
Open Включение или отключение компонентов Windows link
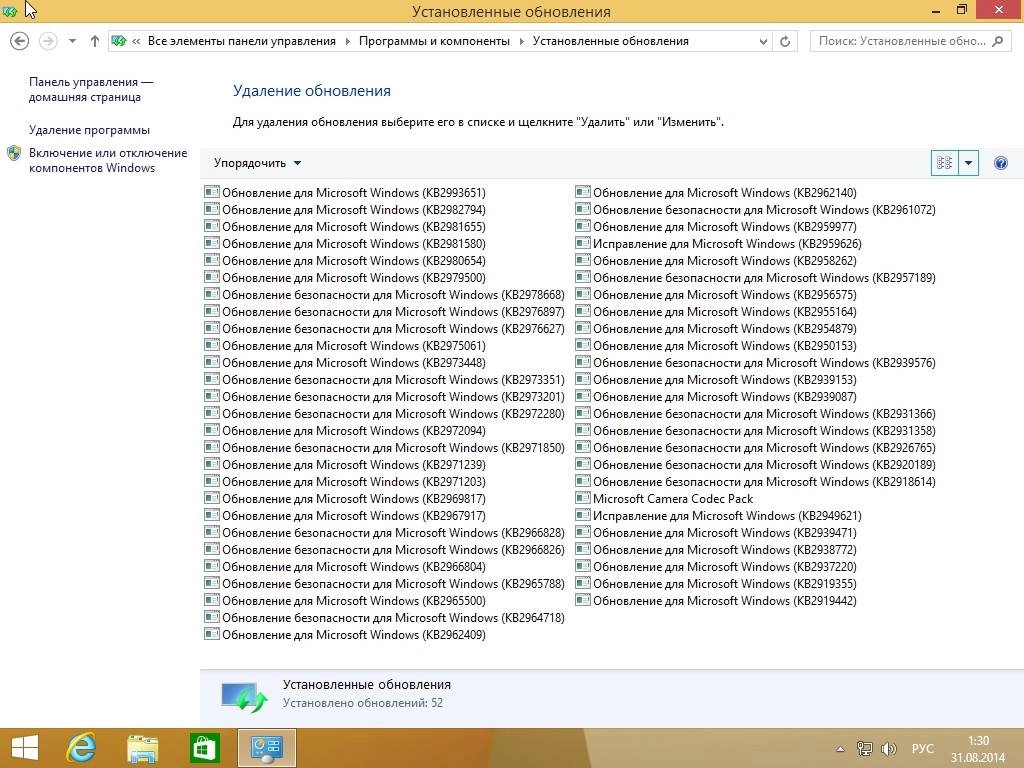(108, 160)
